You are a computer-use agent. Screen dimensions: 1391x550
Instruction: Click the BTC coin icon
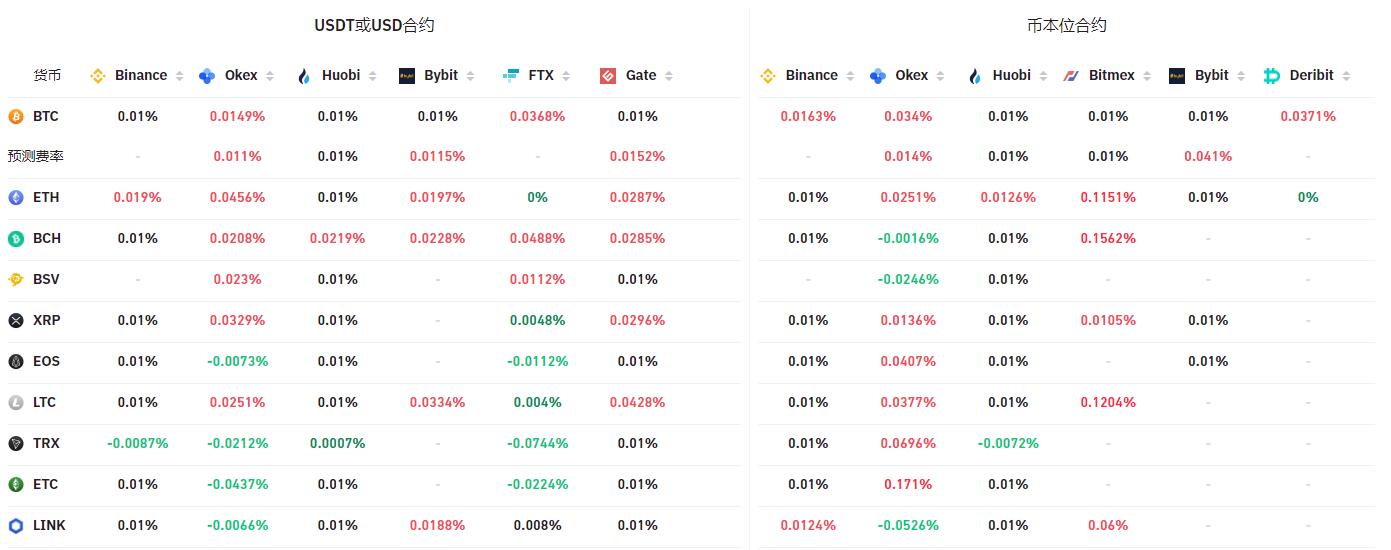pos(16,117)
